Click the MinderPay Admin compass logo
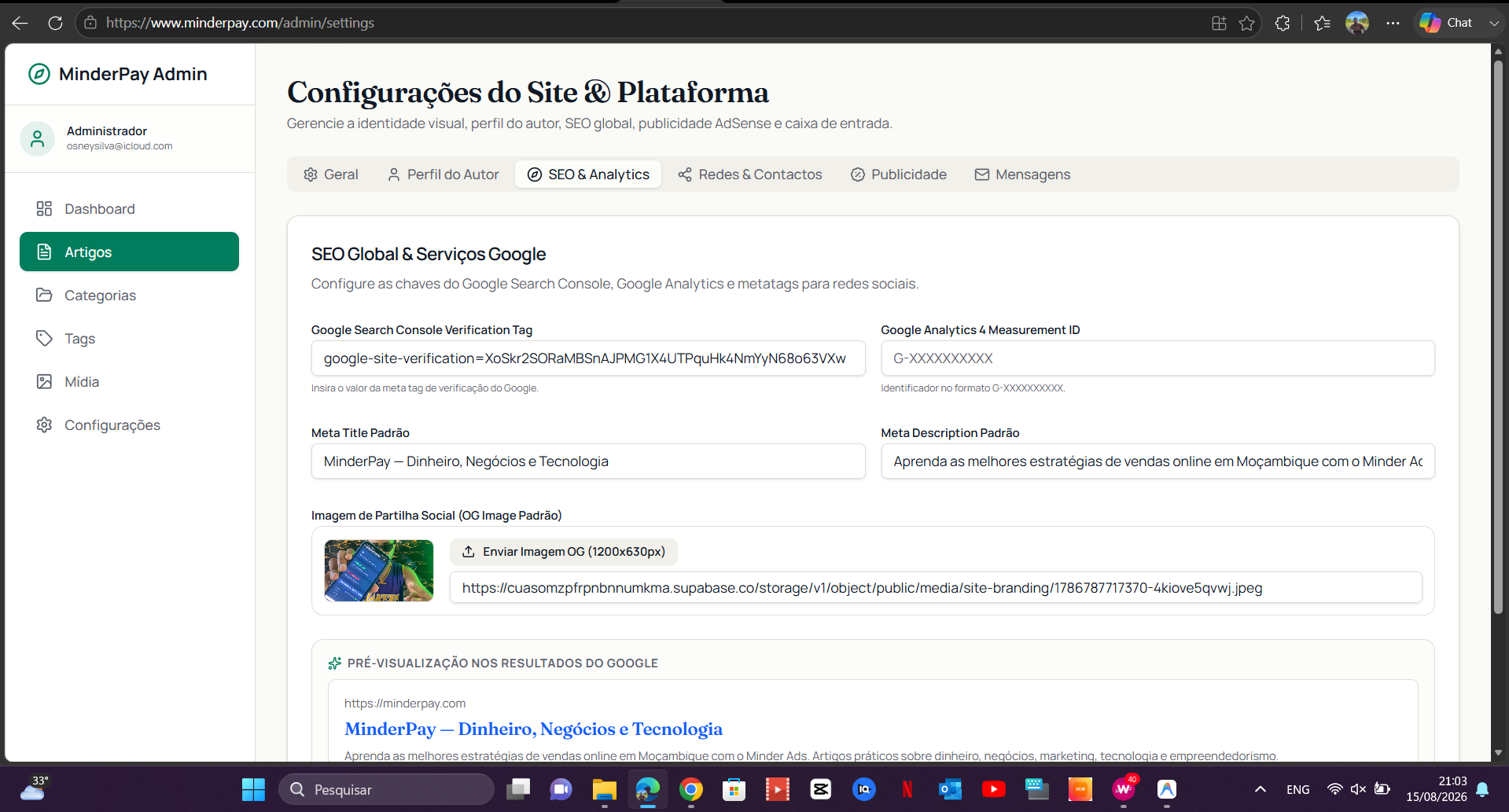Viewport: 1509px width, 812px height. point(39,74)
